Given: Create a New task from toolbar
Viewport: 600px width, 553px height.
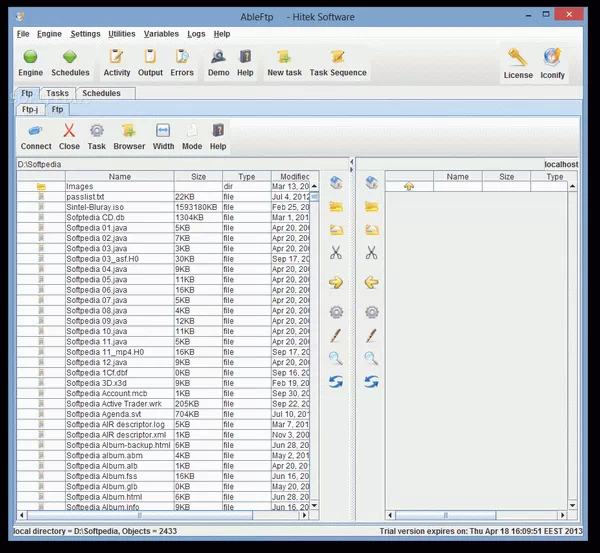Looking at the screenshot, I should 284,57.
